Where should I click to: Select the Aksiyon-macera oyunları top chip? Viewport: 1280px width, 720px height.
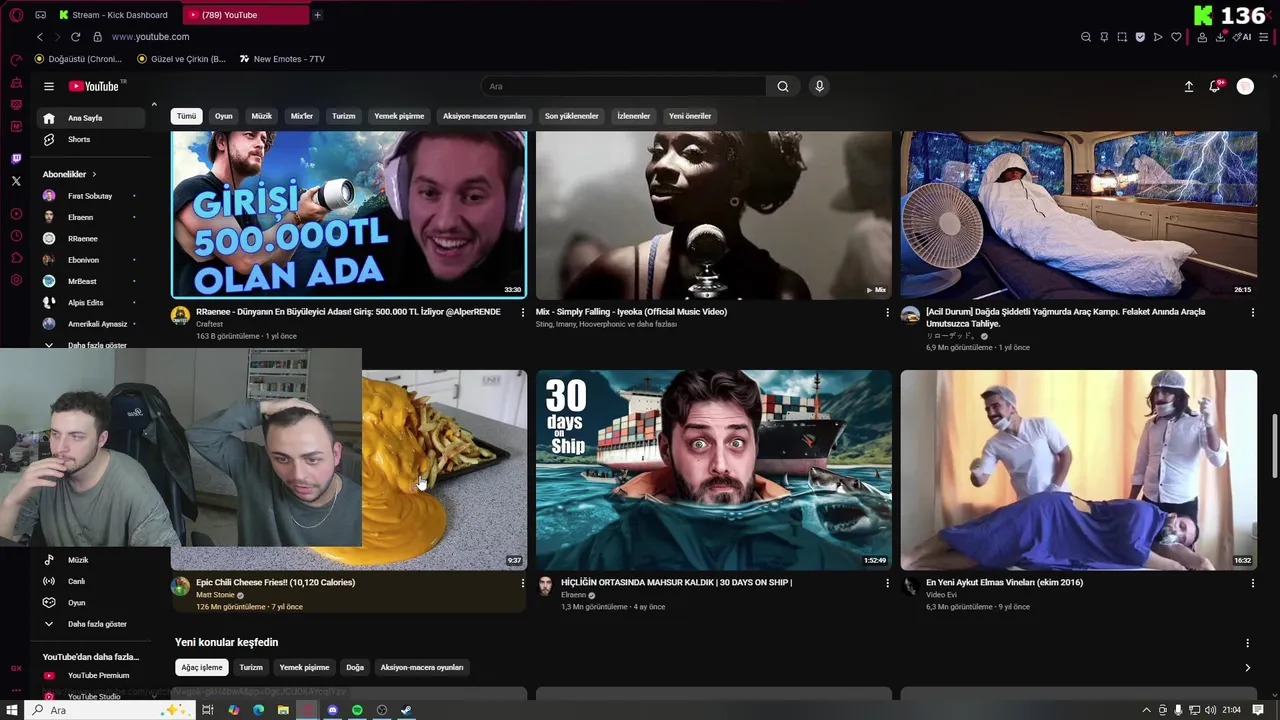pyautogui.click(x=484, y=116)
